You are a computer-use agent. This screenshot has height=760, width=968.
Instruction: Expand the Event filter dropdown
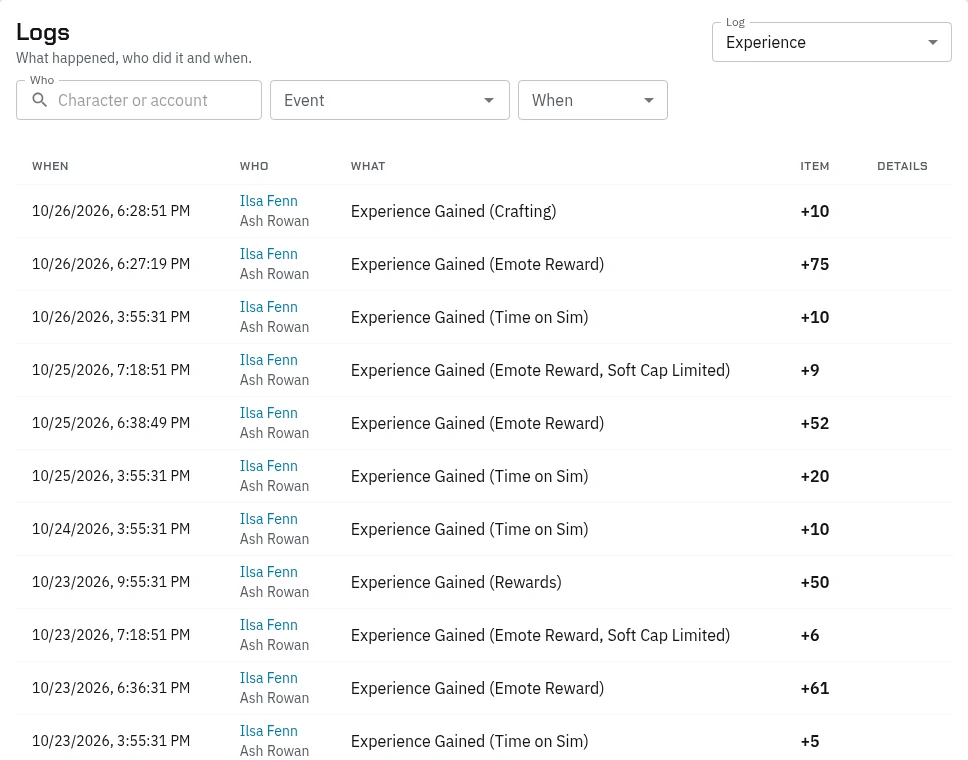[390, 100]
